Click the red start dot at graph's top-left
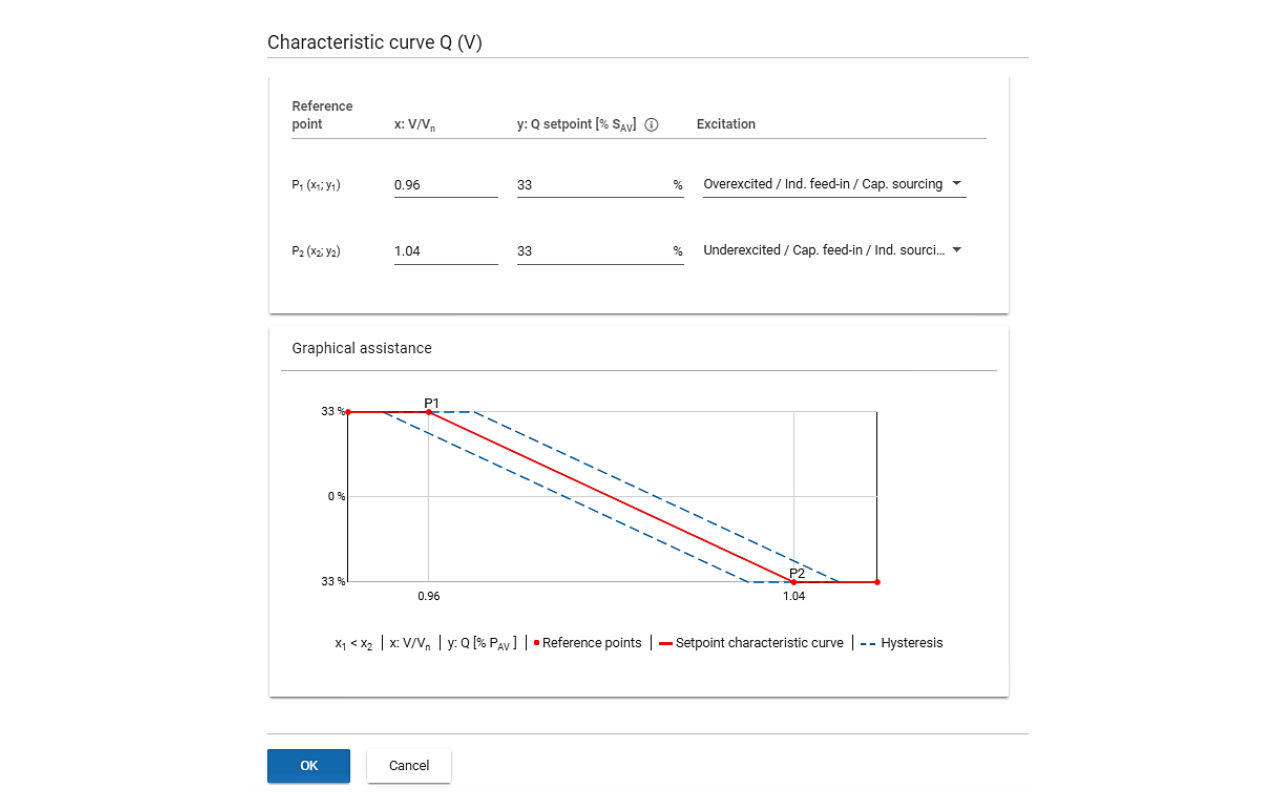The image size is (1280, 800). (x=348, y=412)
